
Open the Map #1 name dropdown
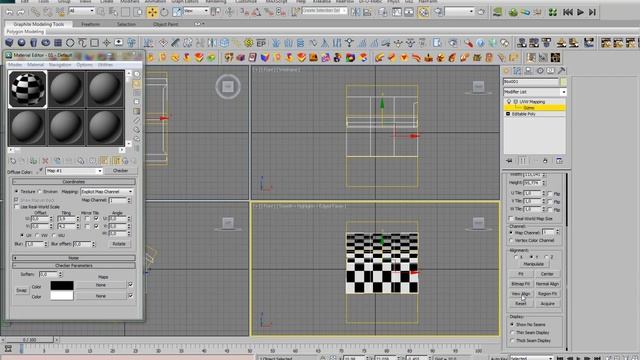[74, 171]
